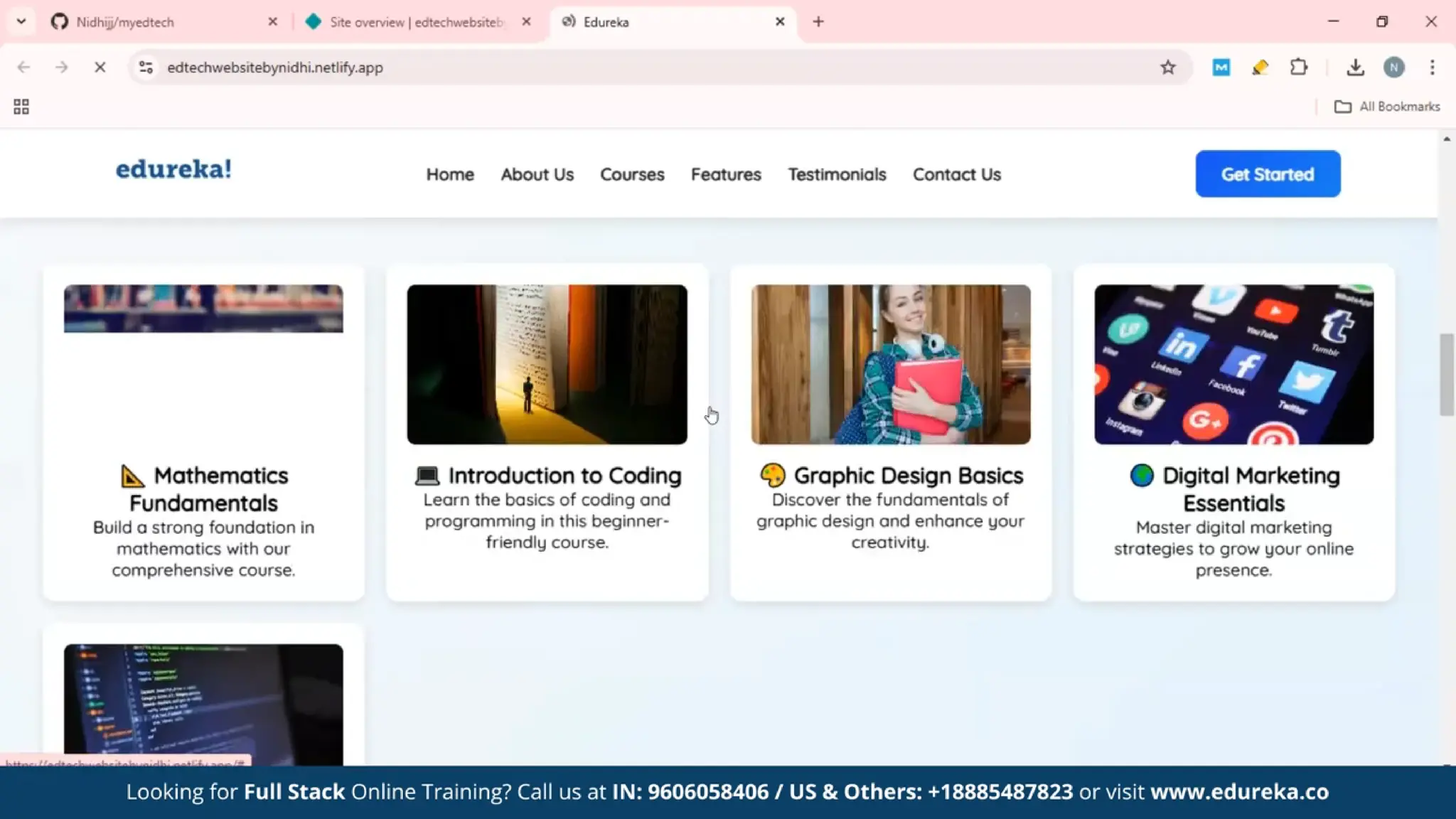Expand the tab search chevron

pyautogui.click(x=21, y=21)
